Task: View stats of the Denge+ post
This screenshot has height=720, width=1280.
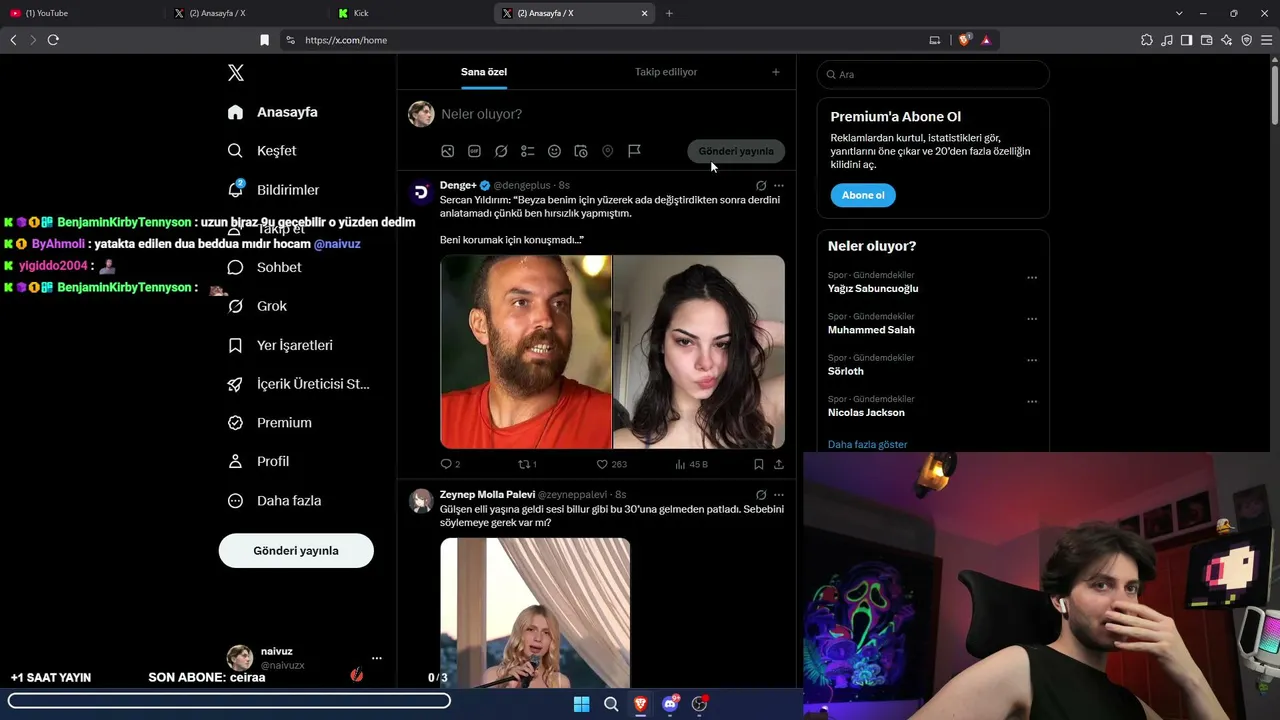Action: pos(691,464)
